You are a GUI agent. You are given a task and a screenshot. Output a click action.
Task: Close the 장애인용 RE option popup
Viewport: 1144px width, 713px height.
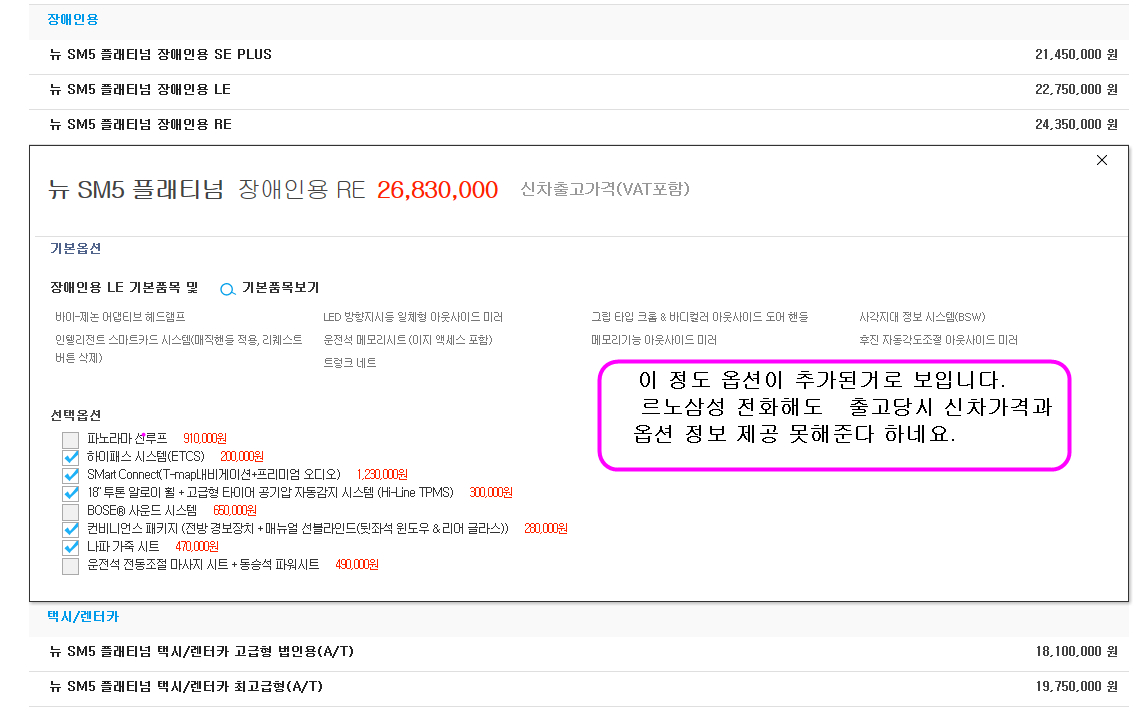click(x=1101, y=160)
